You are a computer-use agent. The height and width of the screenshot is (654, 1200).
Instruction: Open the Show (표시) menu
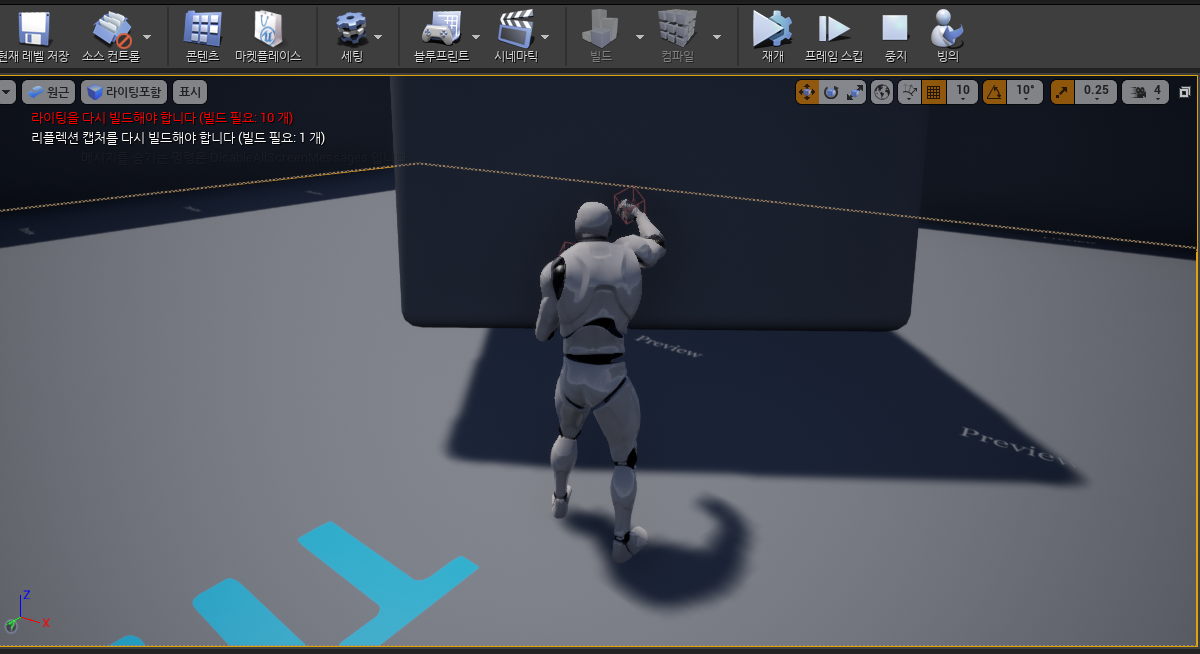pyautogui.click(x=189, y=92)
